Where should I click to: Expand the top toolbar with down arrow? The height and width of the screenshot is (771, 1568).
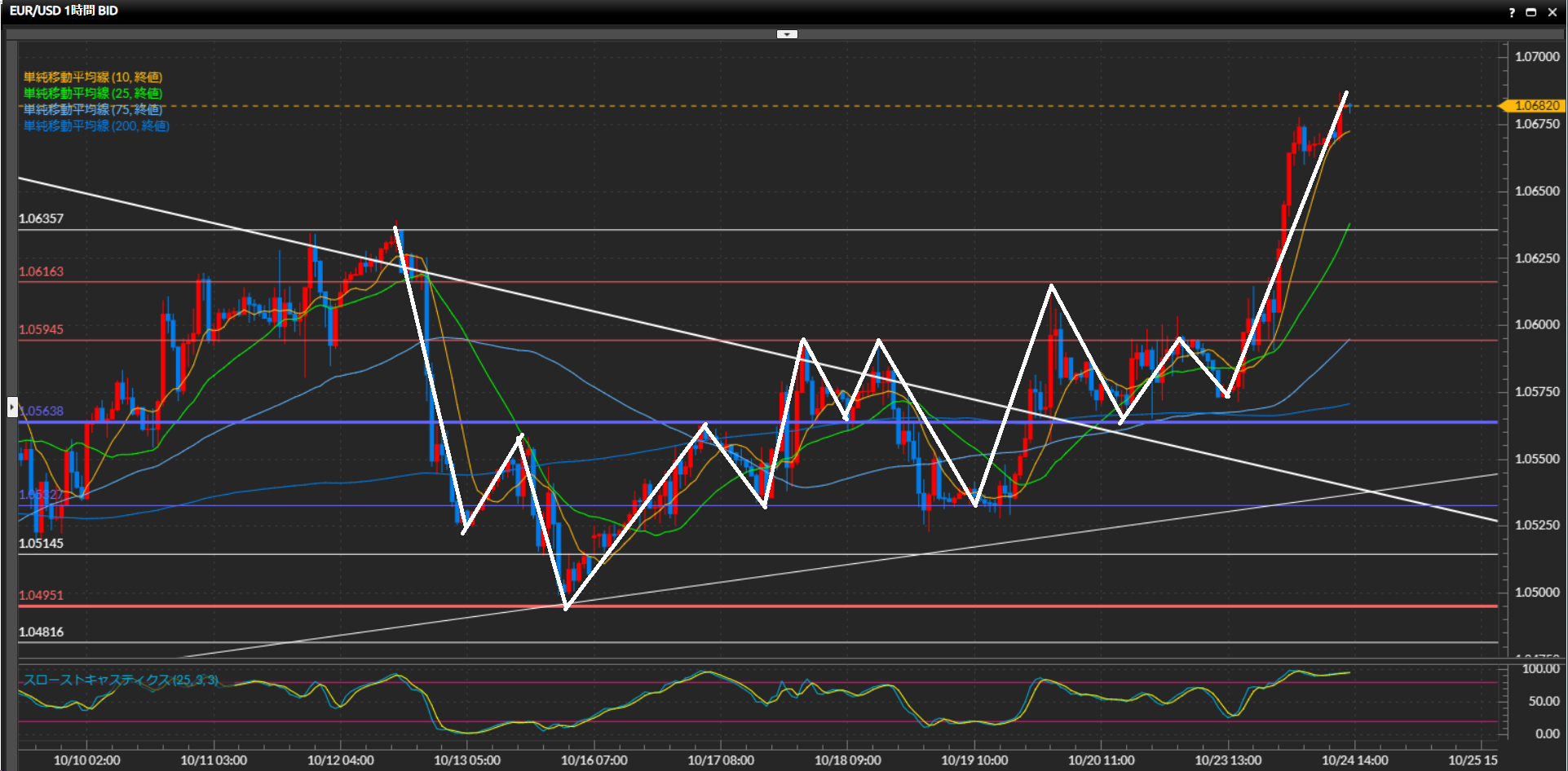coord(787,34)
